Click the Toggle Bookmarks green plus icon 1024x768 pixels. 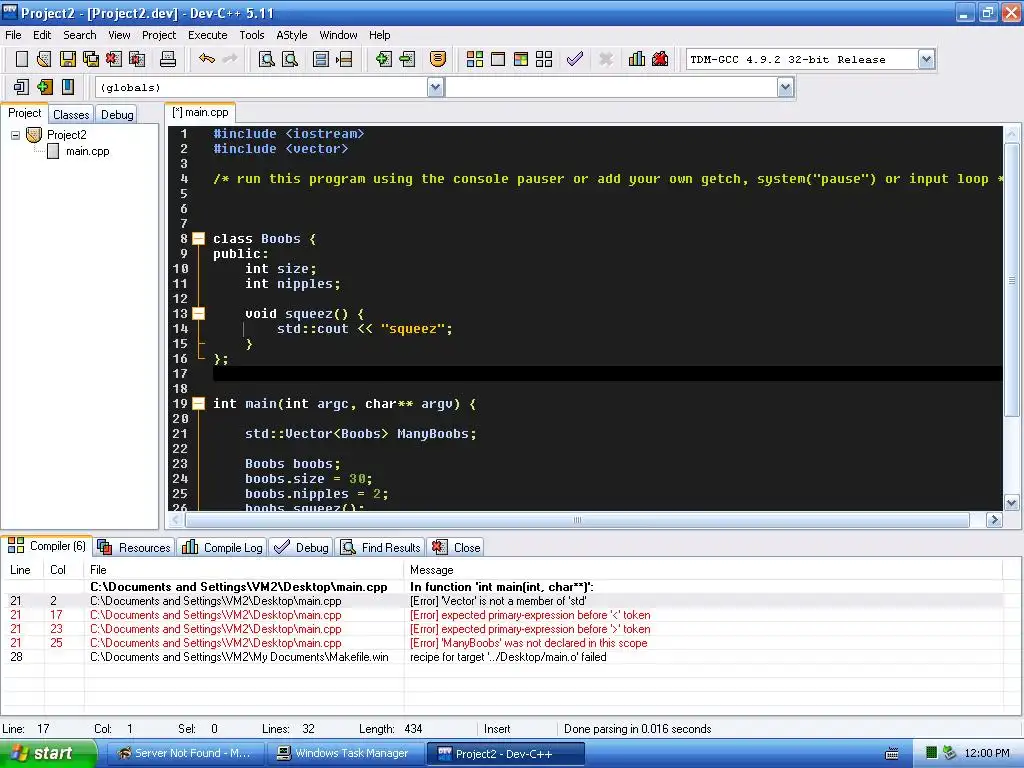click(44, 87)
